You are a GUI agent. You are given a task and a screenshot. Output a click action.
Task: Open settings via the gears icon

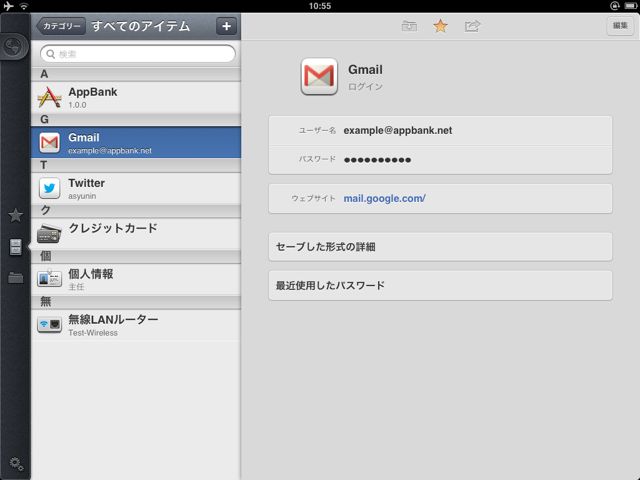pos(16,464)
